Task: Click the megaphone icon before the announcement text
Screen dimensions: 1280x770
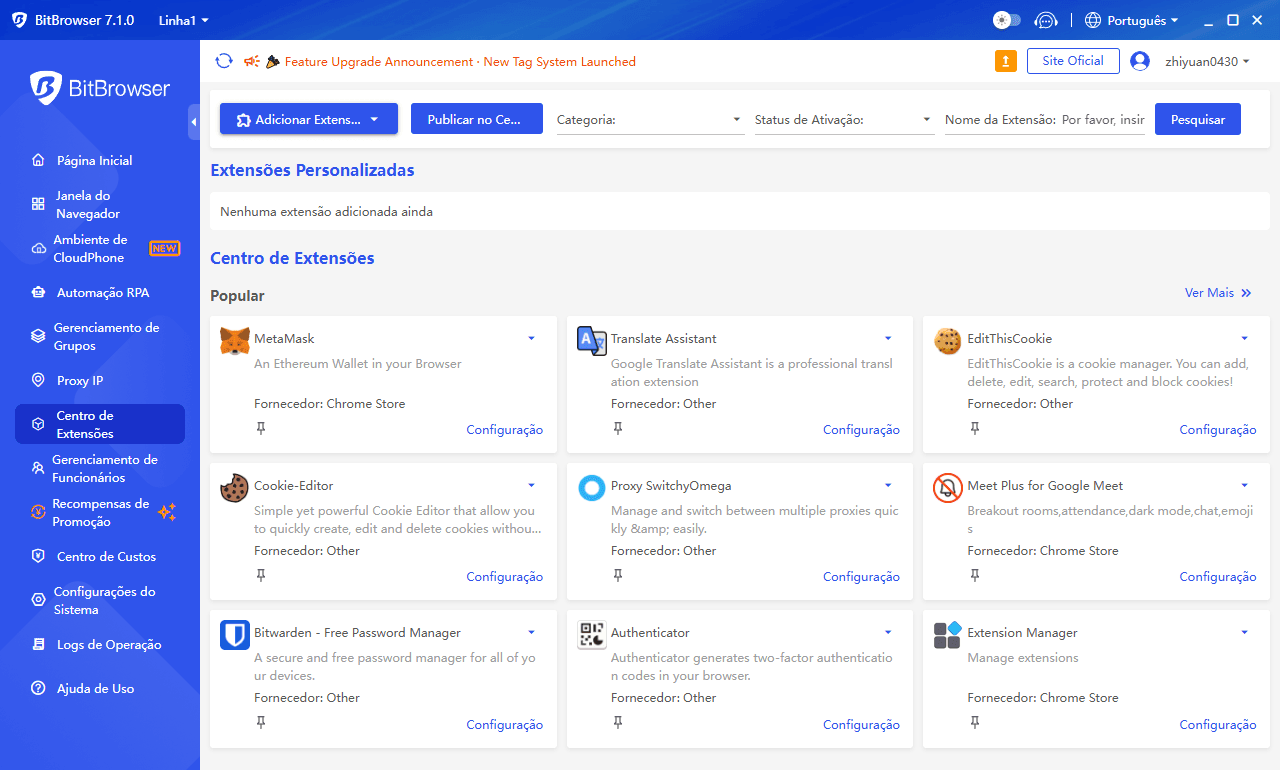Action: tap(251, 61)
